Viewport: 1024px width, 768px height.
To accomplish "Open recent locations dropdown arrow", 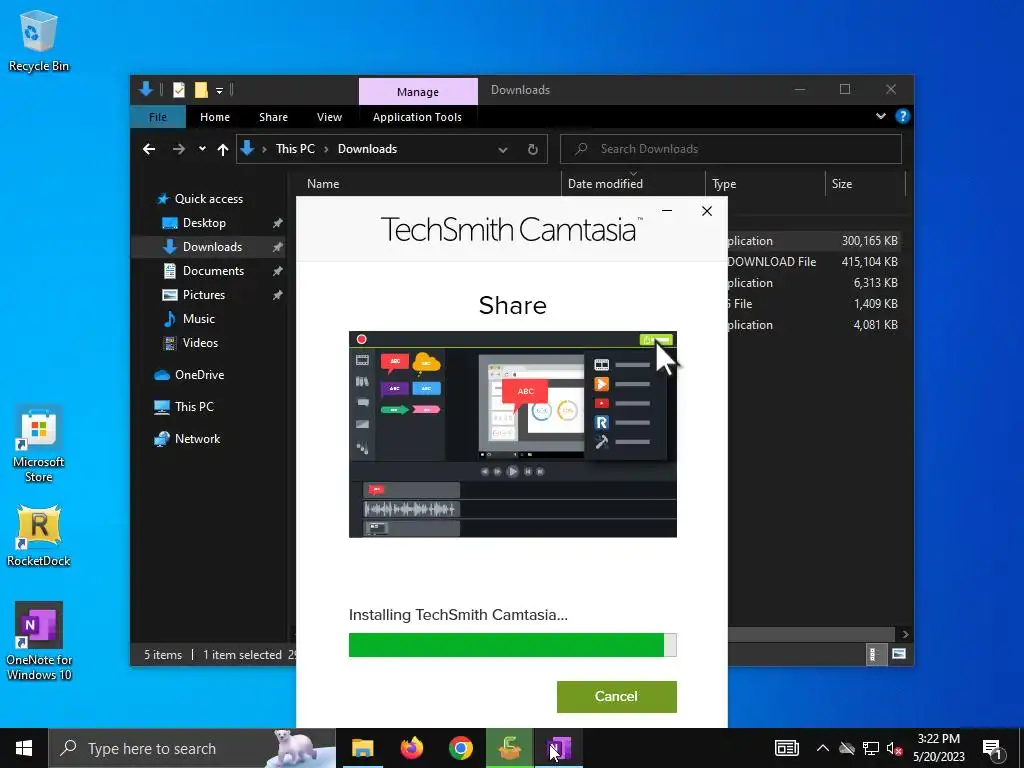I will click(x=202, y=149).
